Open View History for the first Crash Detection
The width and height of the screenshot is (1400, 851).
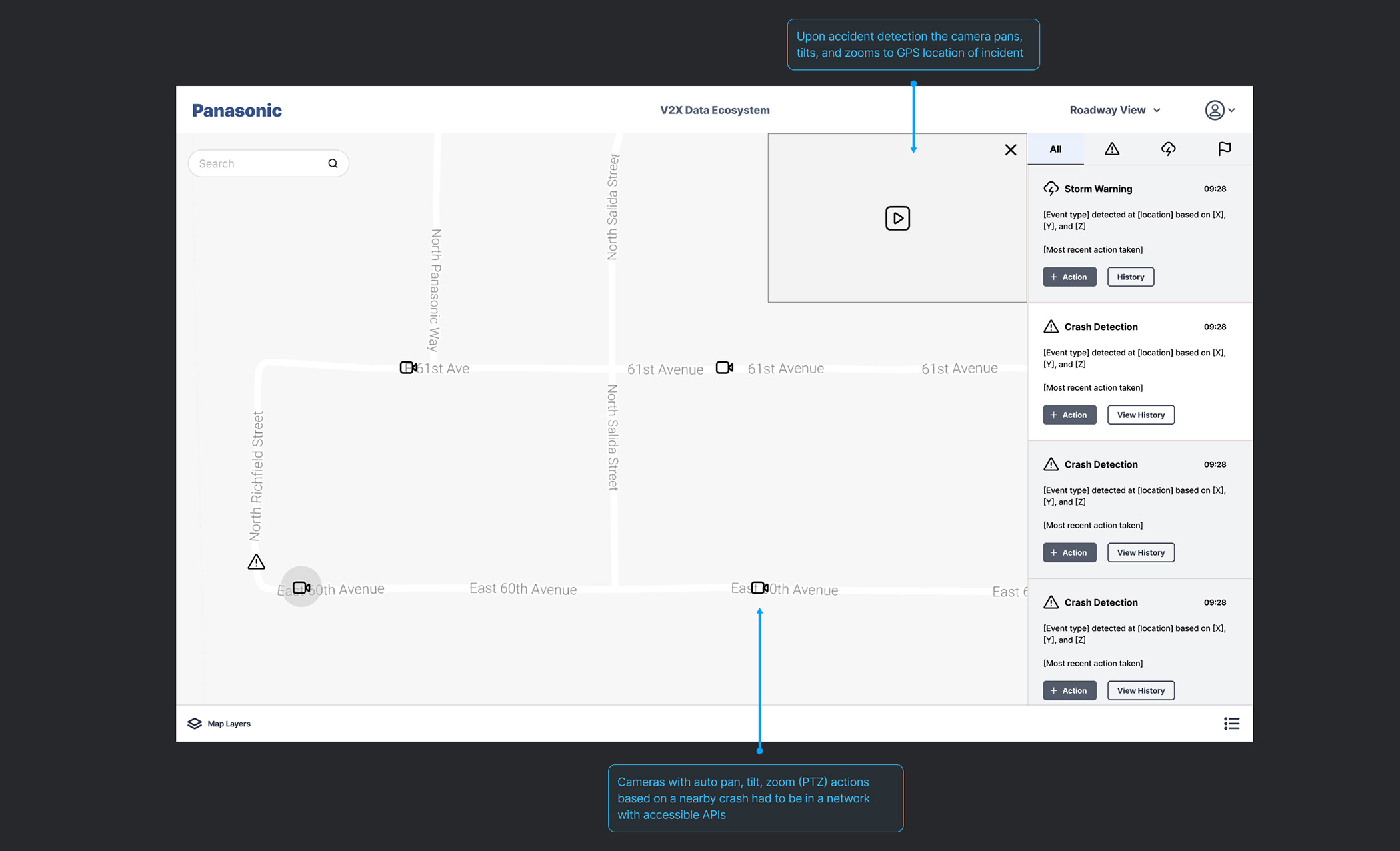(1140, 415)
